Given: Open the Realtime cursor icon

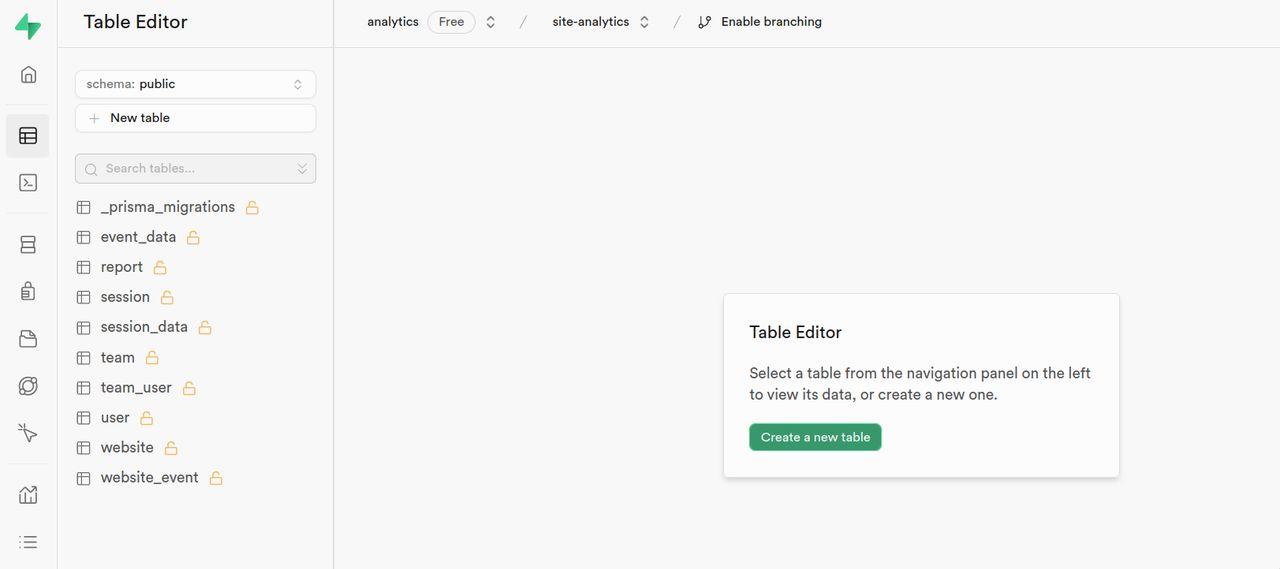Looking at the screenshot, I should (x=28, y=433).
